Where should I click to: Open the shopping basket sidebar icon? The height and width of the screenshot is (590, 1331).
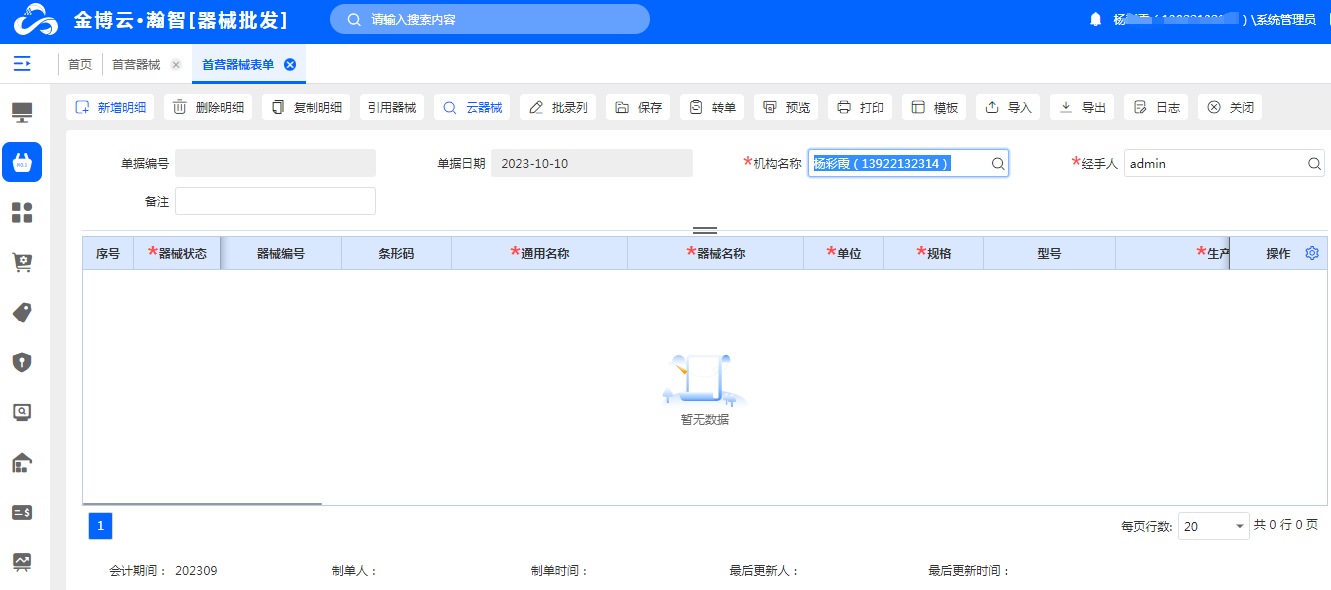click(x=22, y=162)
